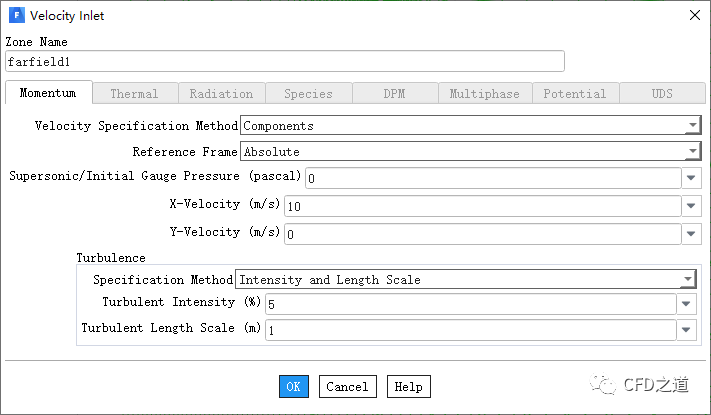This screenshot has width=711, height=415.
Task: Click the Fluent app icon in title bar
Action: tap(16, 16)
